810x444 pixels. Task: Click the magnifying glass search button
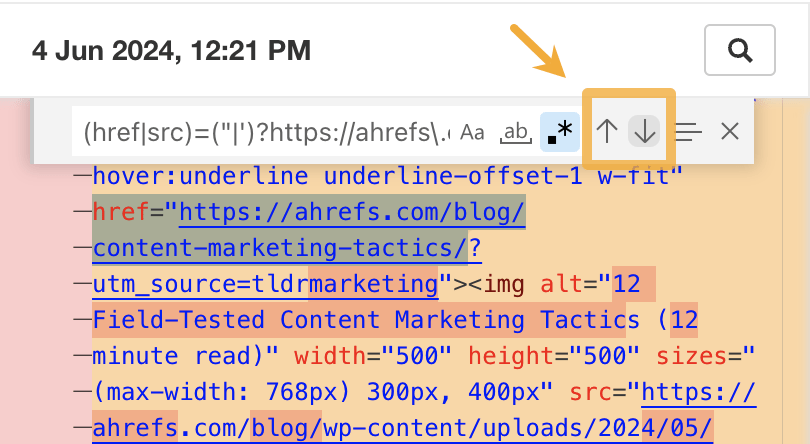coord(740,49)
